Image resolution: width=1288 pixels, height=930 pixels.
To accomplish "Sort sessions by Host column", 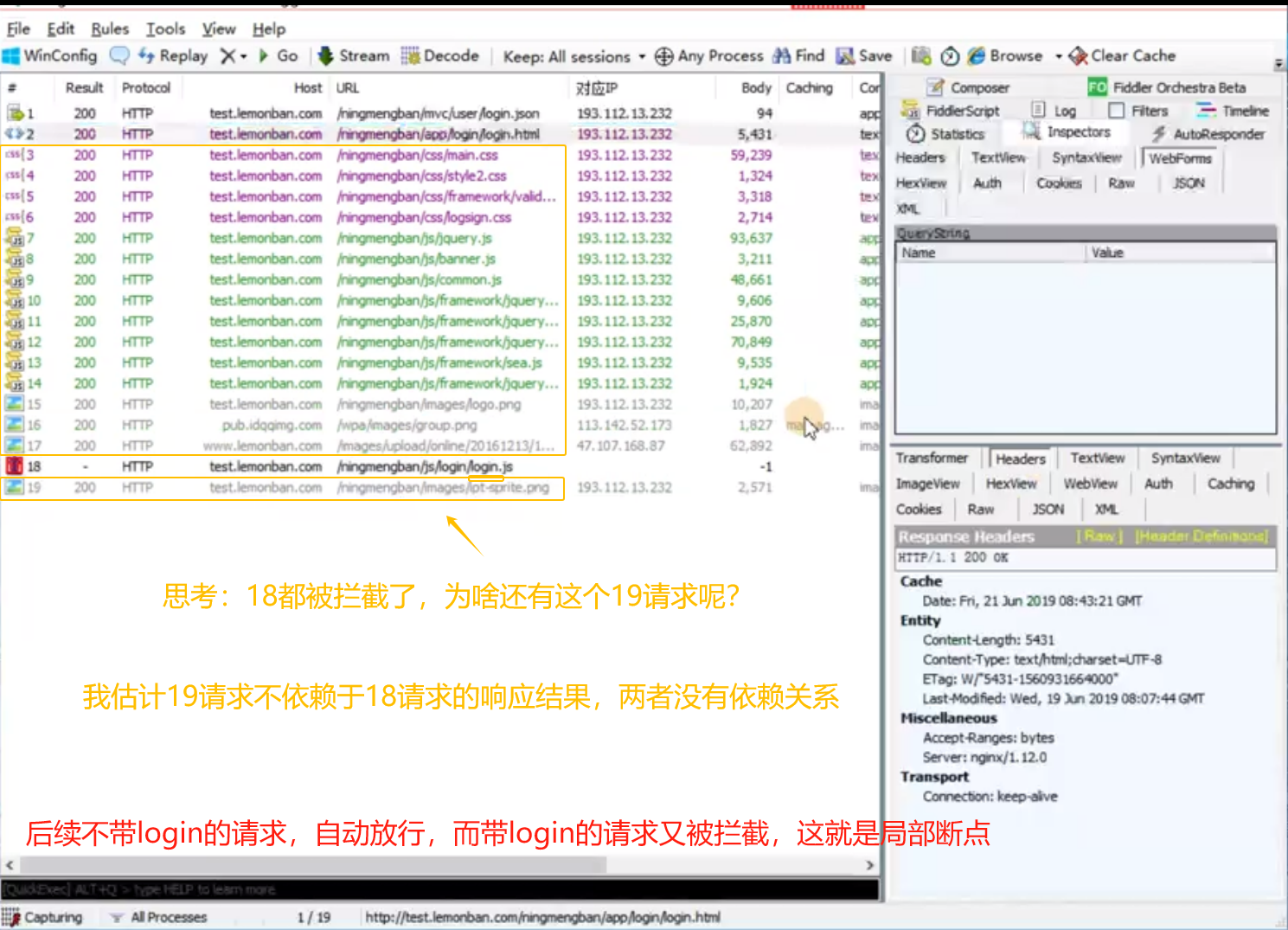I will coord(307,87).
